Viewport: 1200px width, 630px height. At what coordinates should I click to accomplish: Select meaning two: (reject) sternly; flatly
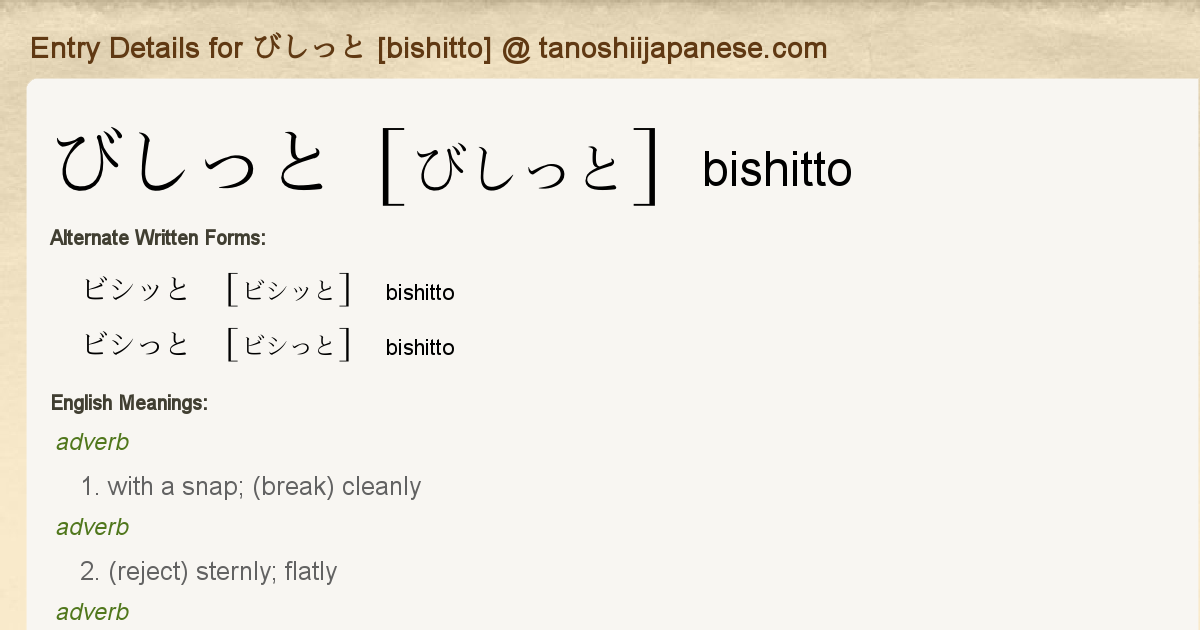pos(209,572)
